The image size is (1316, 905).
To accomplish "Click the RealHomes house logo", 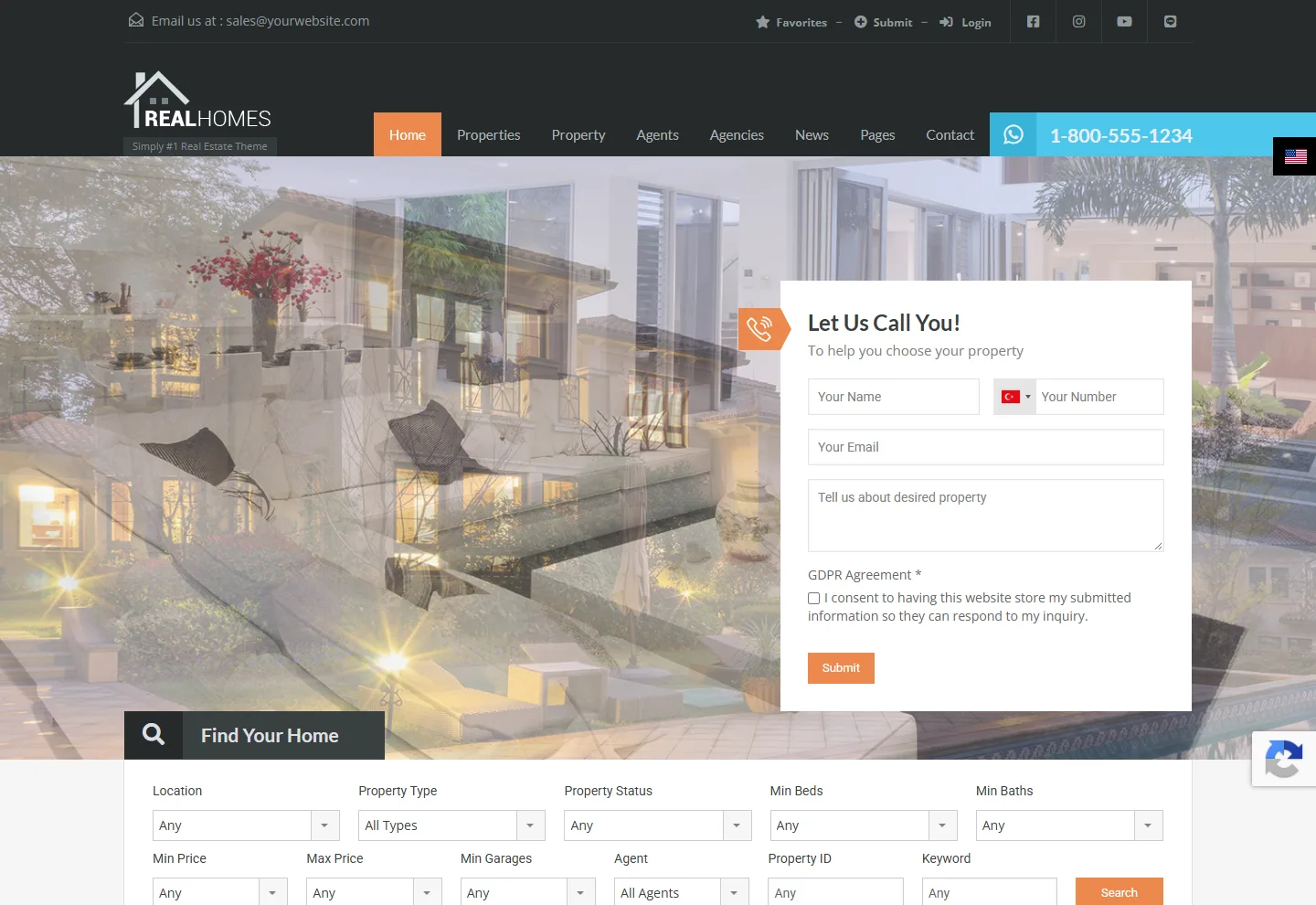I will (198, 101).
